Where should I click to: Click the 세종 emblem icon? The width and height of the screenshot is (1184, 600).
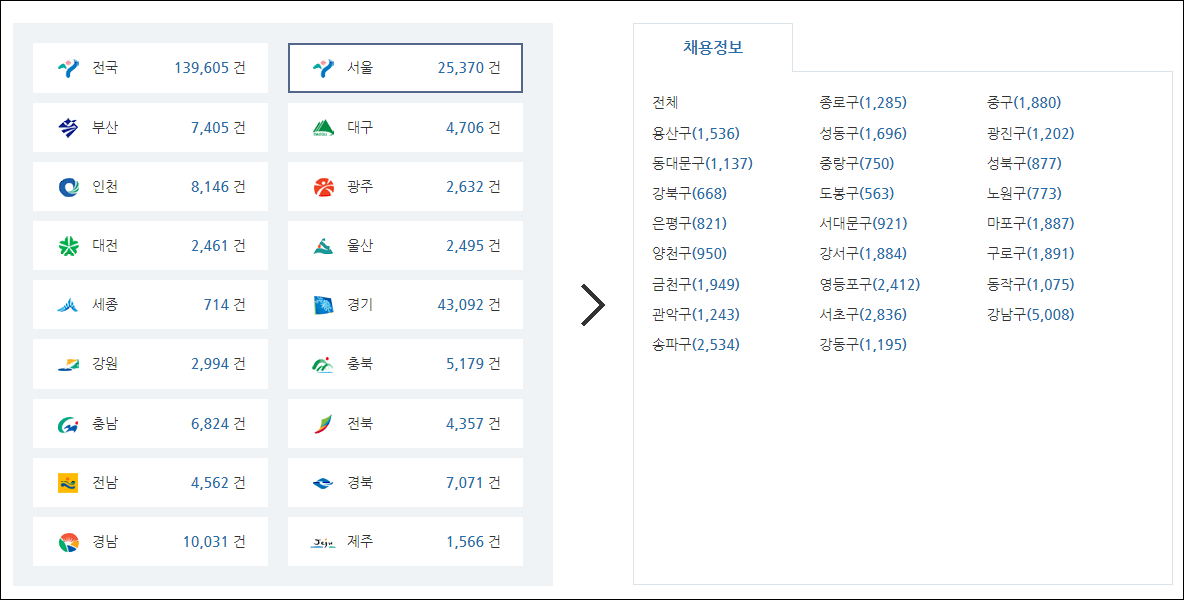tap(68, 305)
